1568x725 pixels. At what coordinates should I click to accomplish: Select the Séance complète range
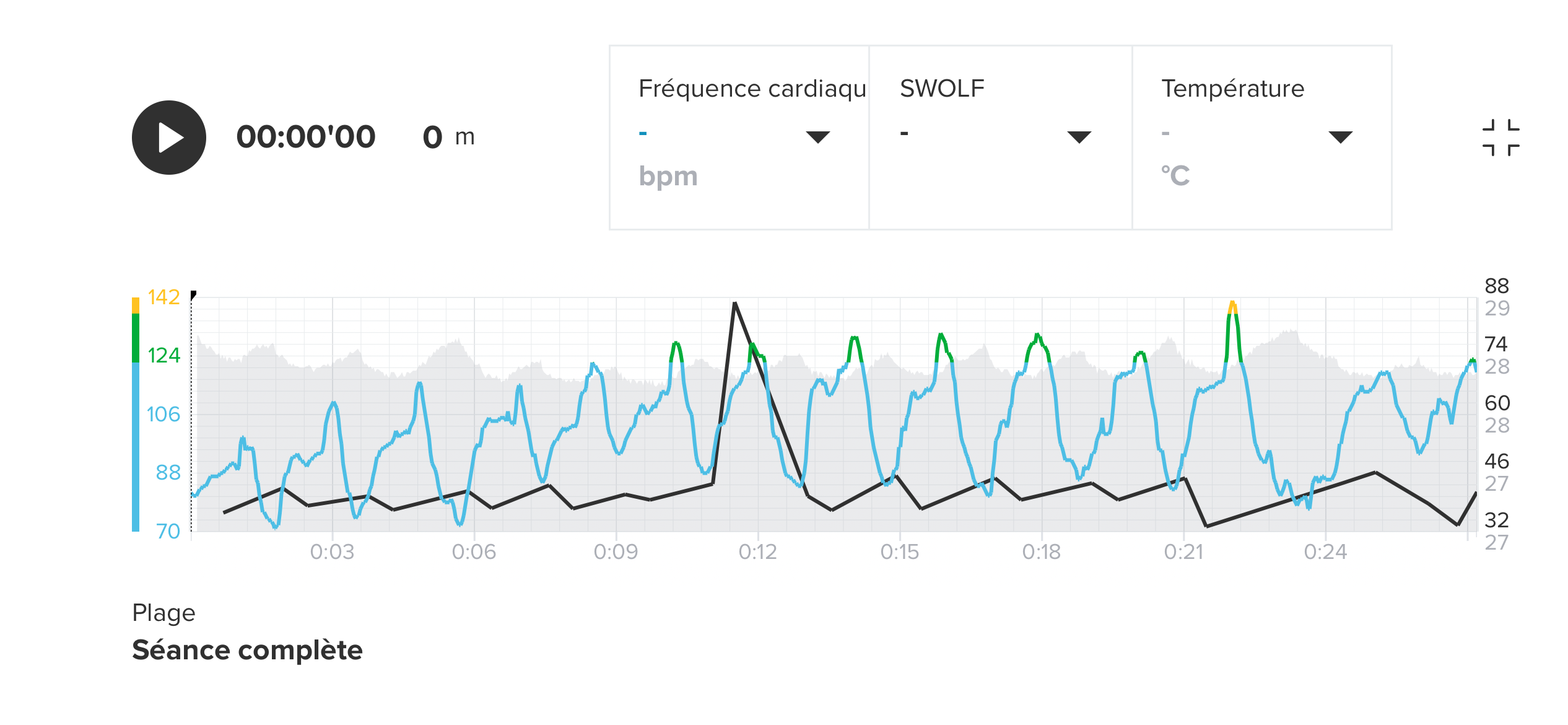click(247, 650)
